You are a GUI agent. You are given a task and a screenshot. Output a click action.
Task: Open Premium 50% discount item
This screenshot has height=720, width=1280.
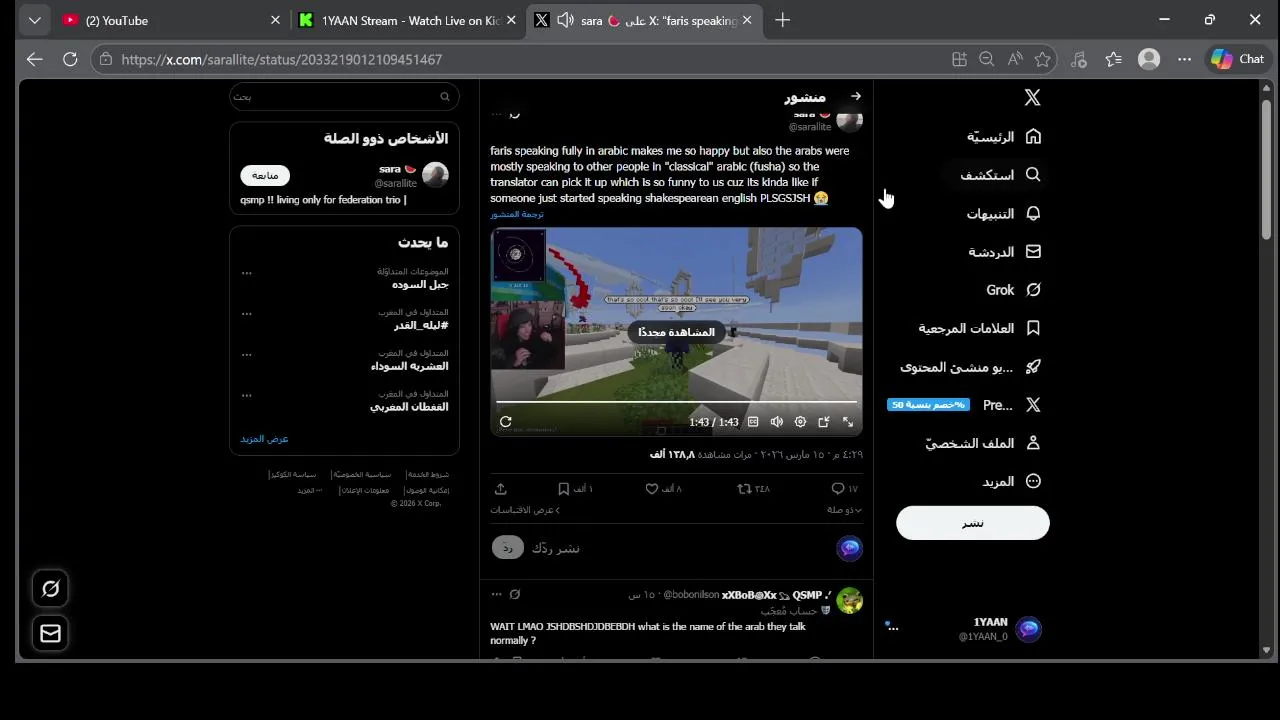(x=964, y=405)
